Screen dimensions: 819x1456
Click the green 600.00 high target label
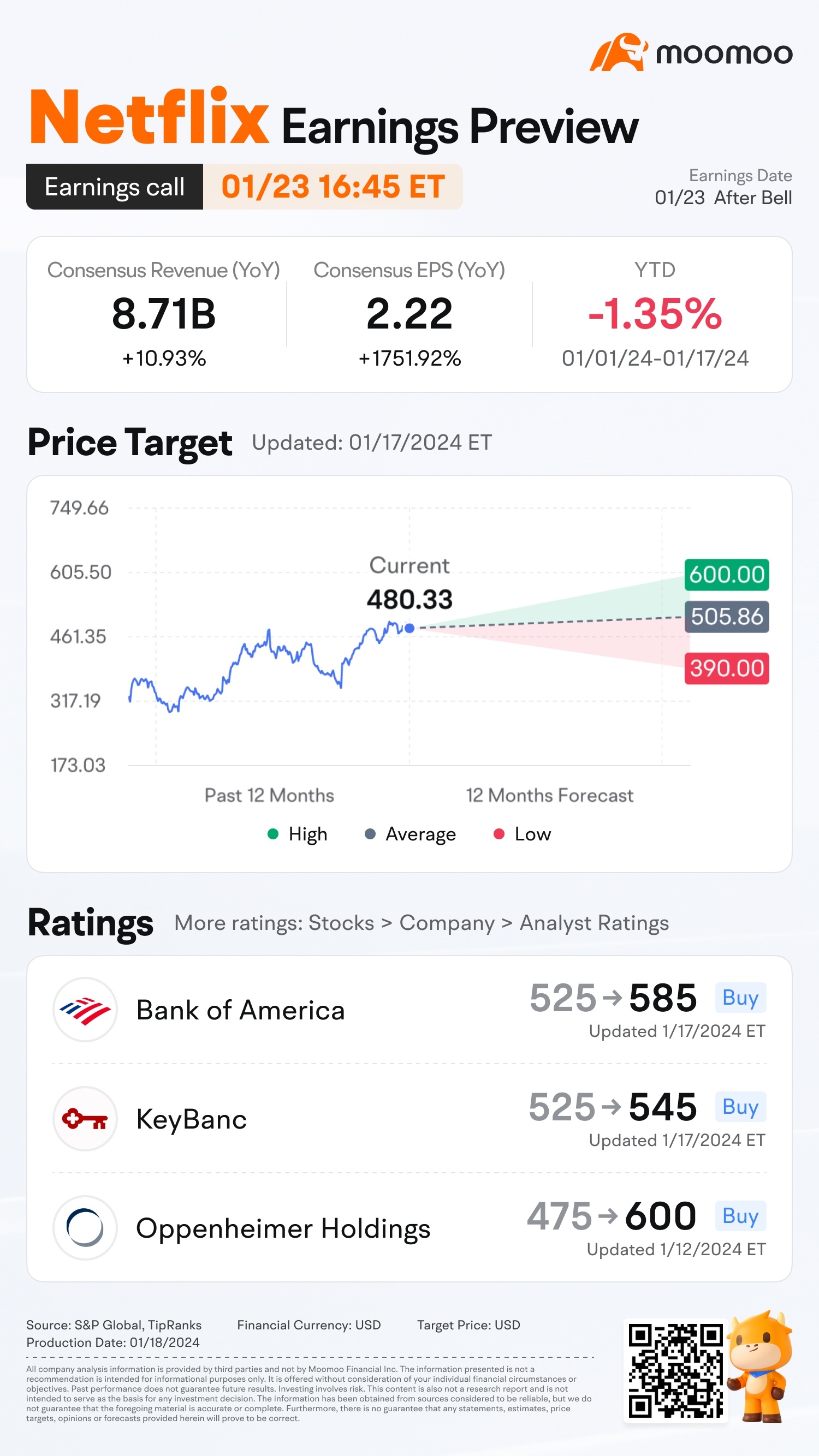[x=726, y=575]
